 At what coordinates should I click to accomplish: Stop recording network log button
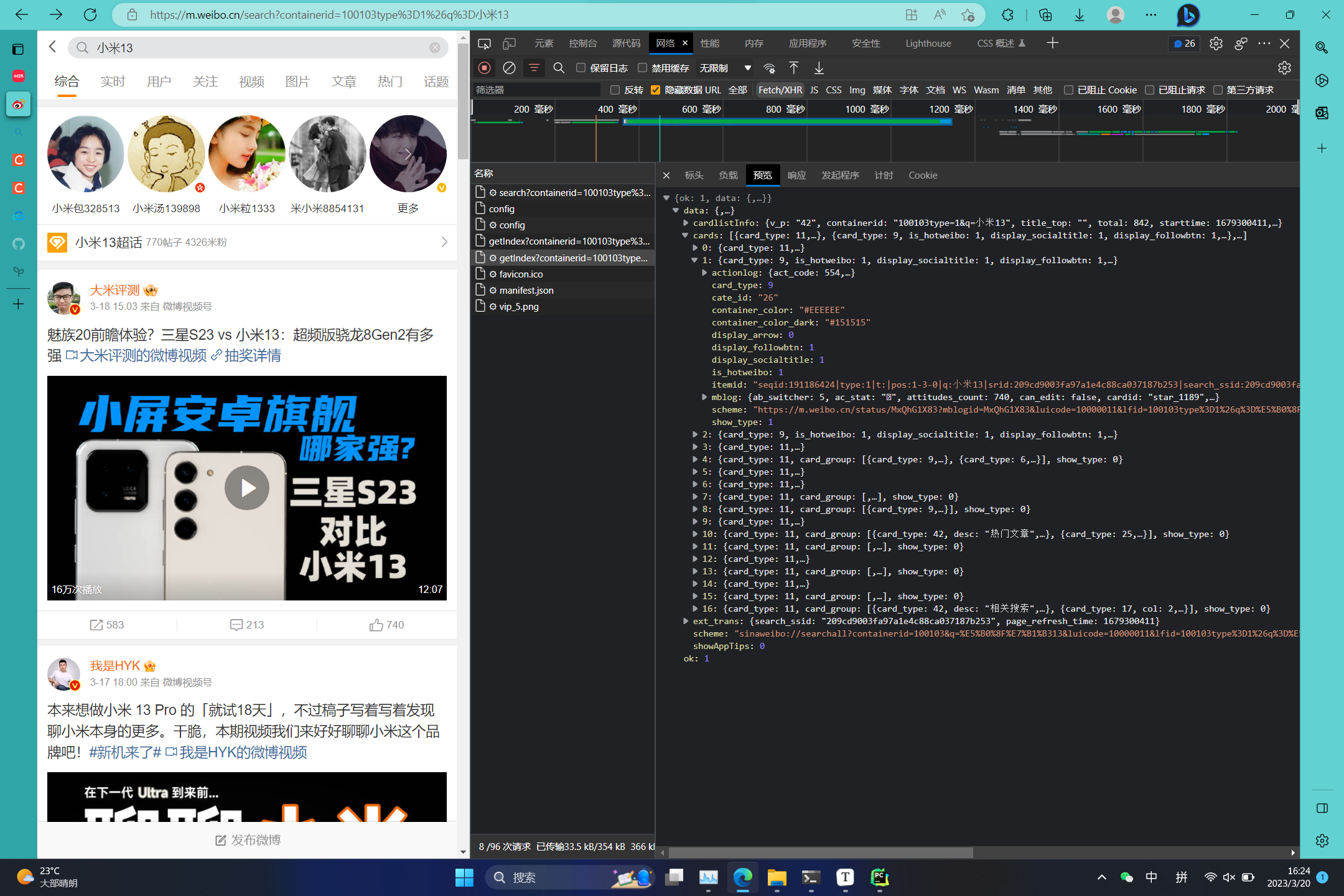484,68
